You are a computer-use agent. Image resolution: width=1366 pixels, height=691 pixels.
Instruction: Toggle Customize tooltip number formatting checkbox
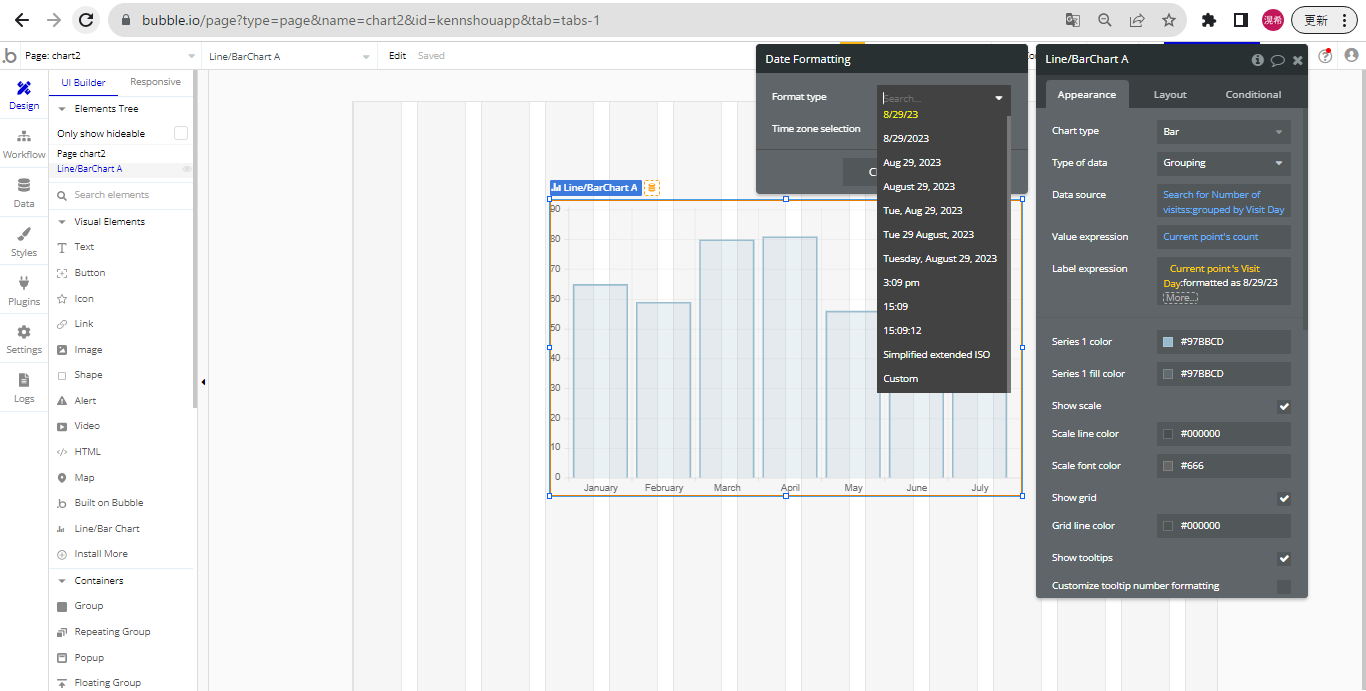pyautogui.click(x=1284, y=586)
